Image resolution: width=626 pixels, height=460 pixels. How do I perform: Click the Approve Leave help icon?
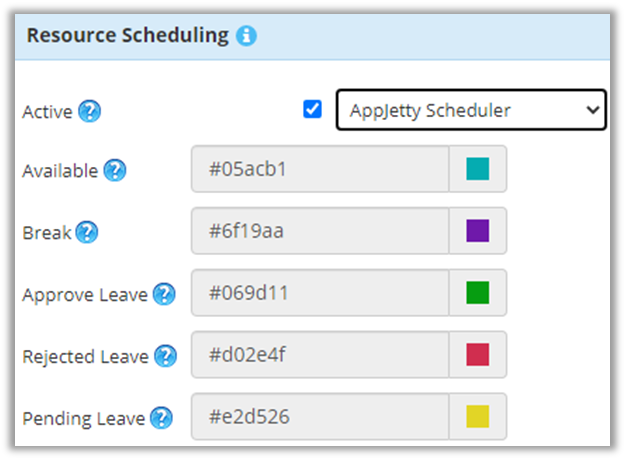click(164, 295)
